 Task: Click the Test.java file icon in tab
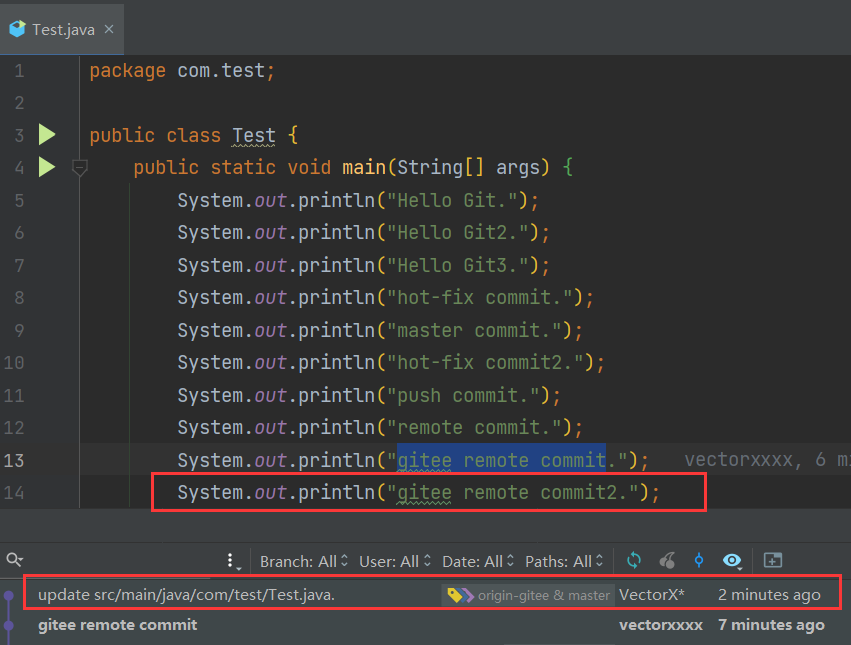coord(17,29)
